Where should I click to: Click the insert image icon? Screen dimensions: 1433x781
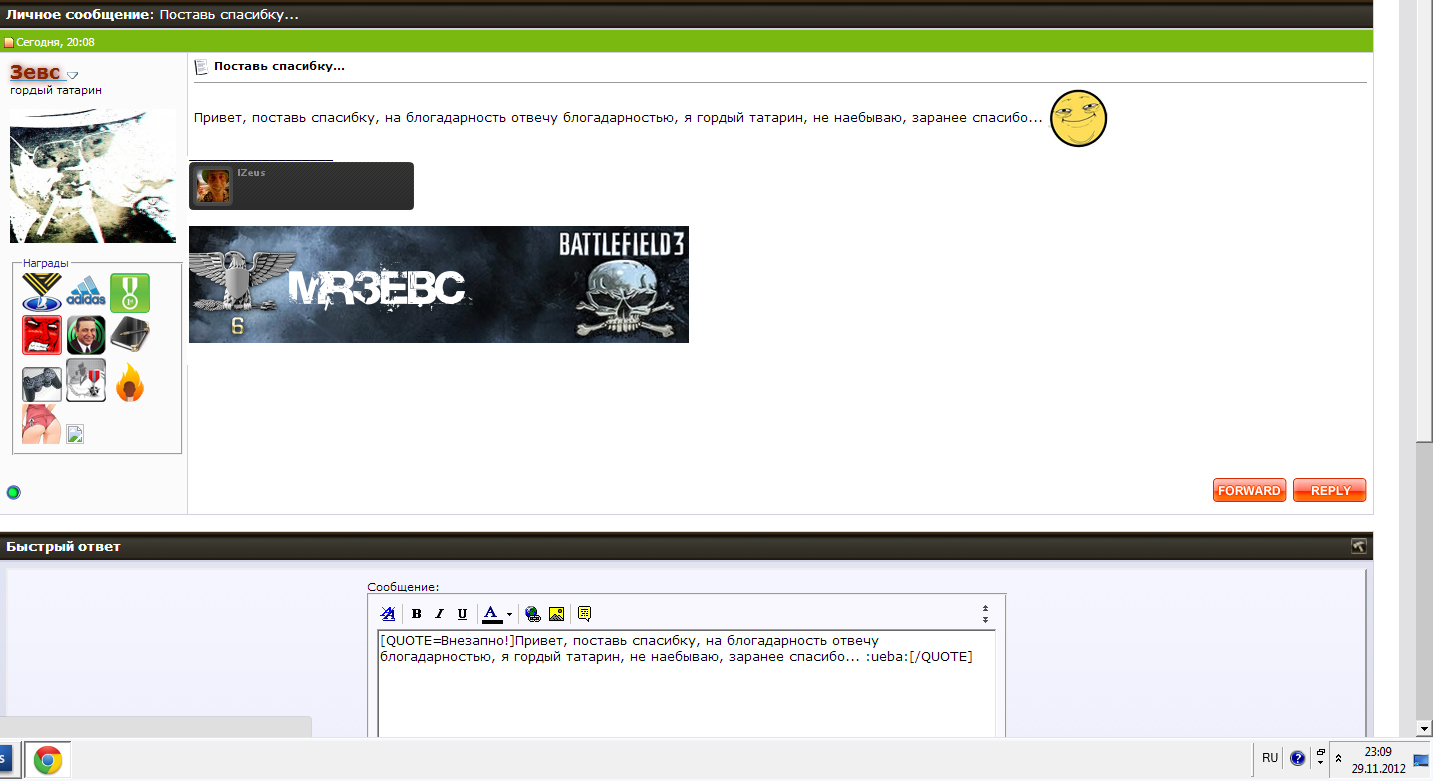coord(556,614)
